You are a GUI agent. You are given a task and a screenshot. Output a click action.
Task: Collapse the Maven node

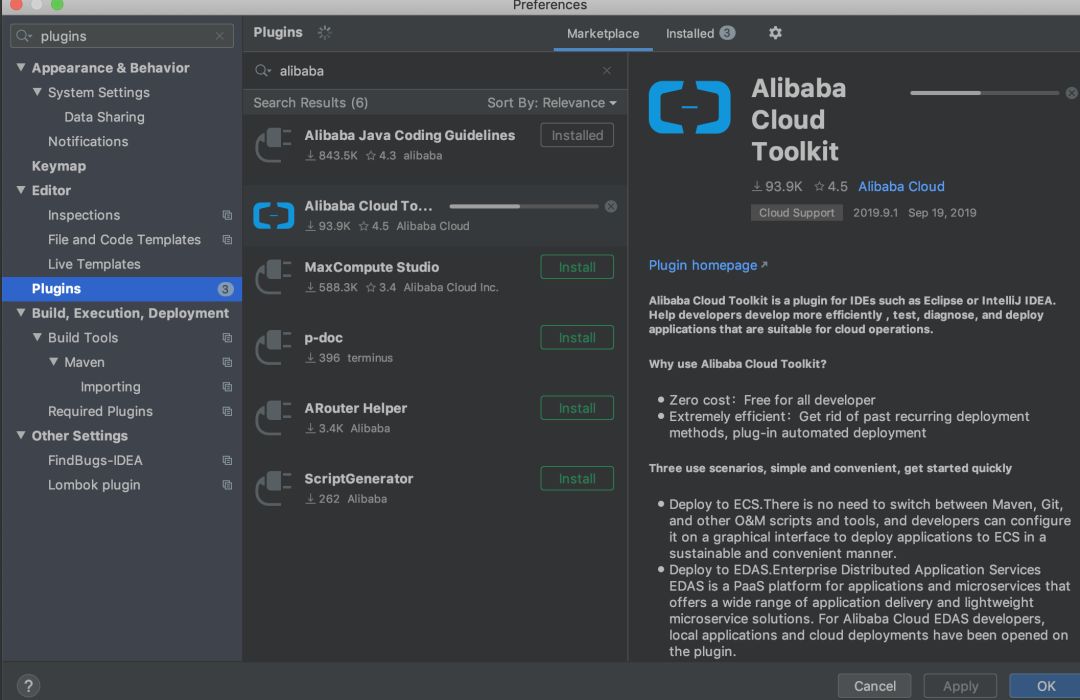[54, 362]
